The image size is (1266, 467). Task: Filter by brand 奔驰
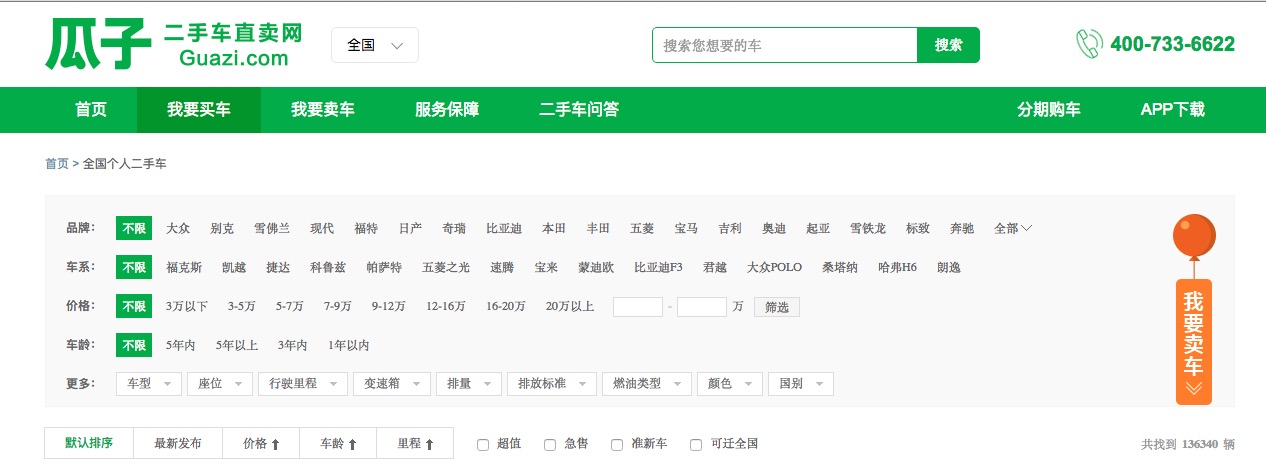pos(962,228)
